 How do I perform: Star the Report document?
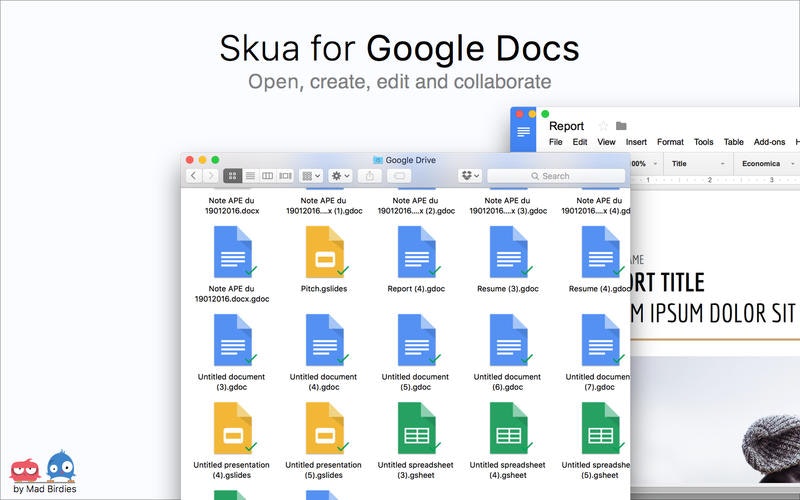click(603, 126)
